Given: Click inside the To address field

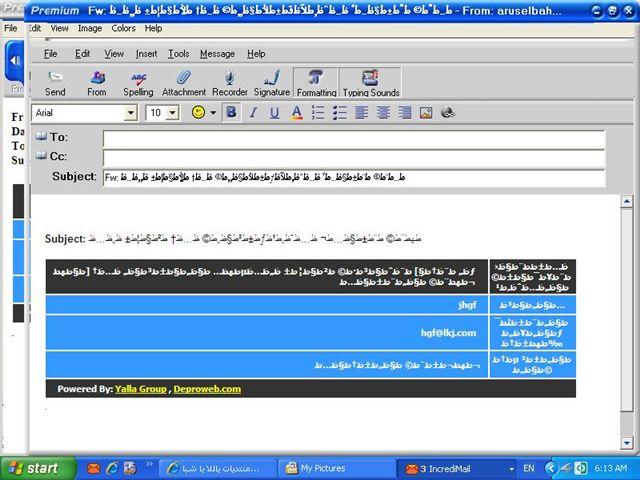Looking at the screenshot, I should [x=353, y=137].
